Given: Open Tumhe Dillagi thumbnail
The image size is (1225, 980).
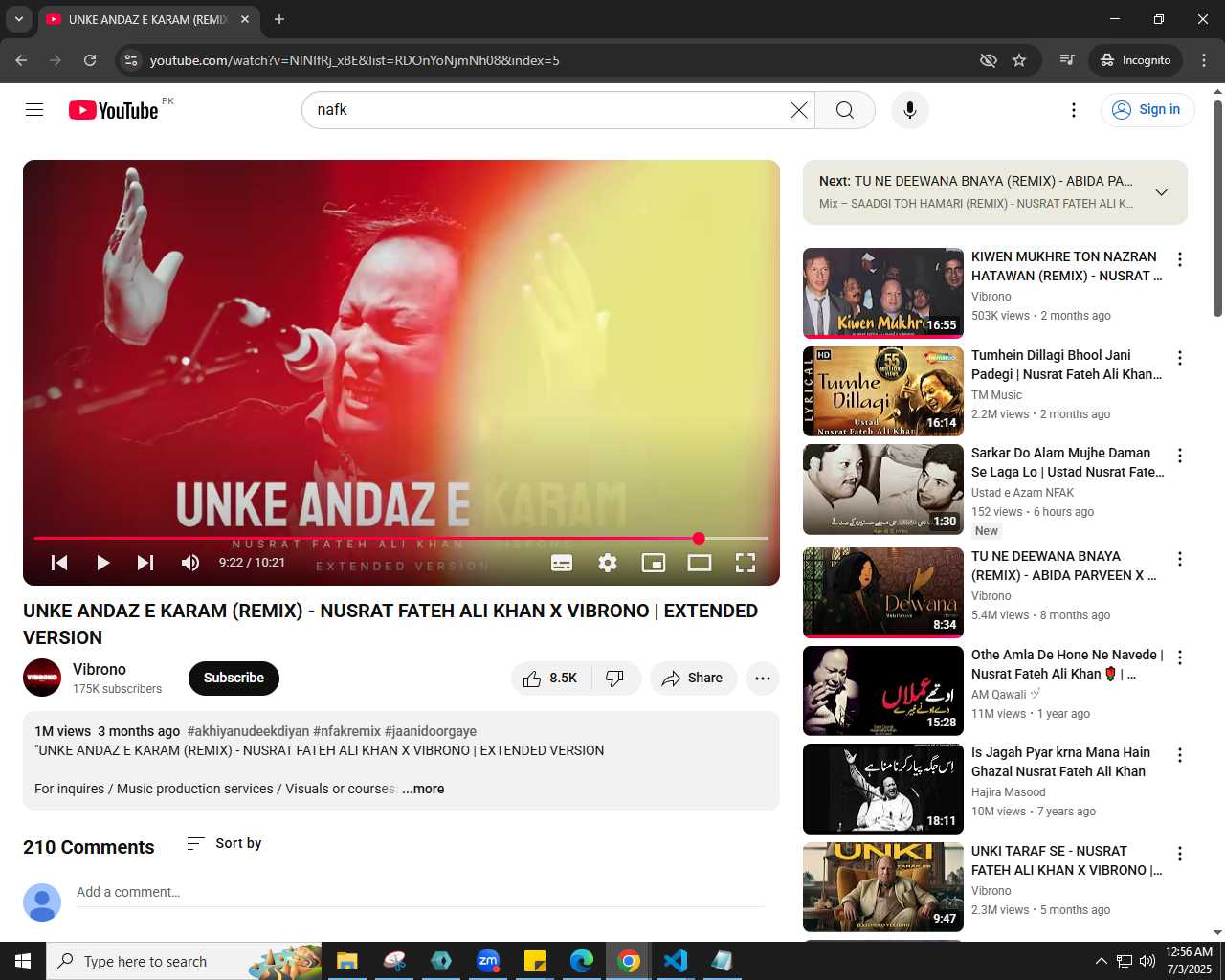Looking at the screenshot, I should [x=883, y=391].
